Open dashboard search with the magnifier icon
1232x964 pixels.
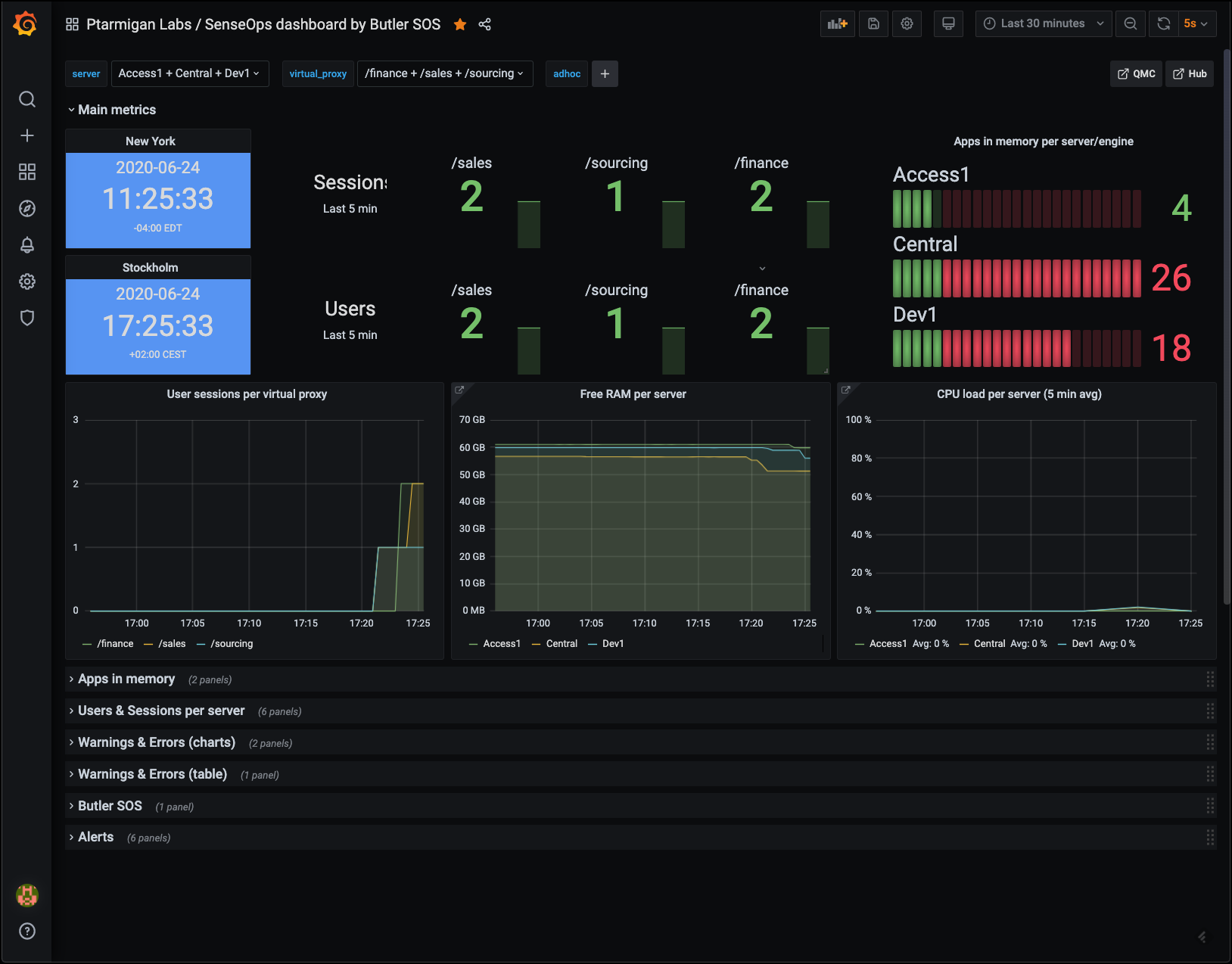coord(27,99)
